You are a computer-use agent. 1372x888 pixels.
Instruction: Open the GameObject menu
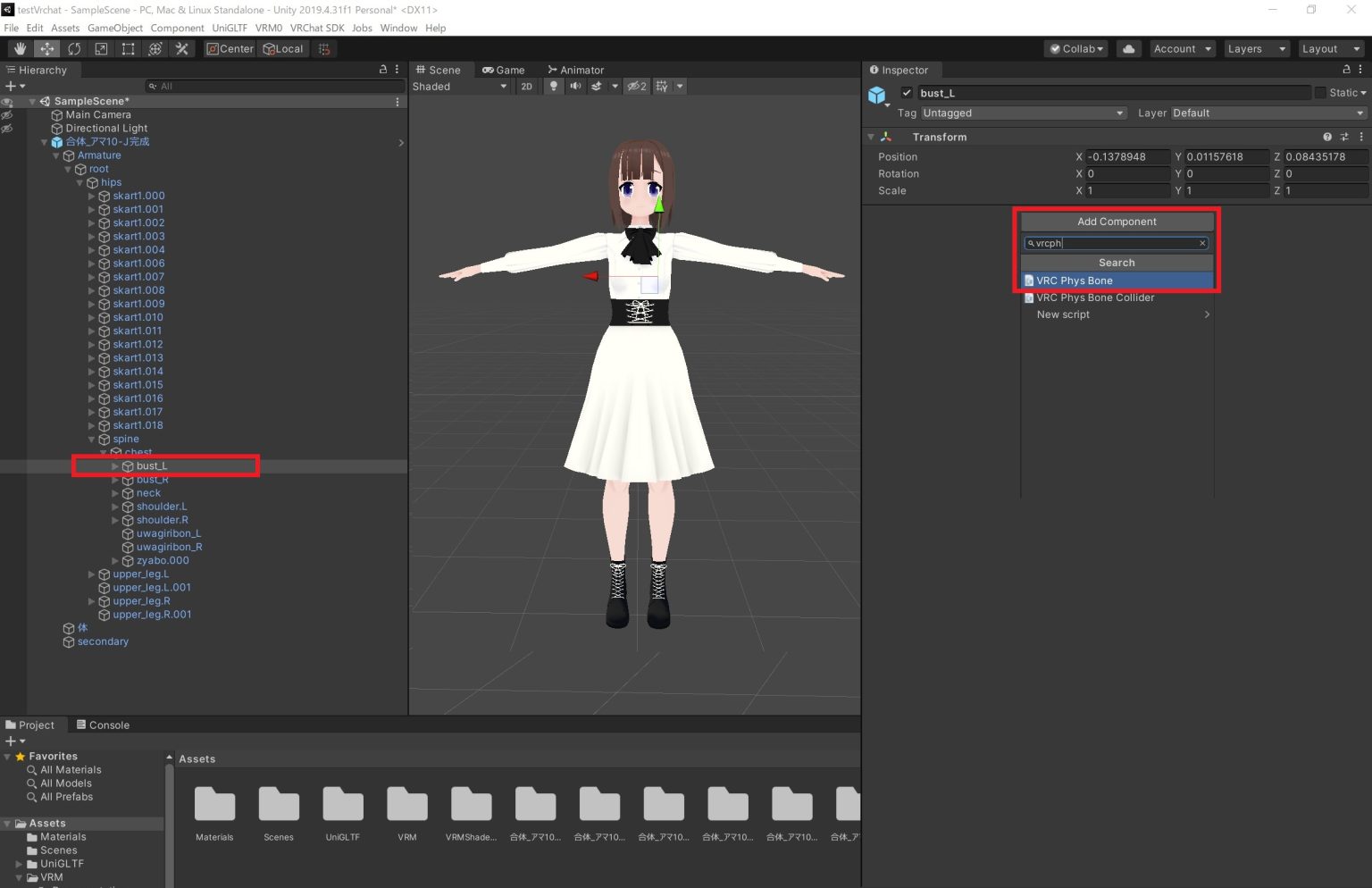115,28
